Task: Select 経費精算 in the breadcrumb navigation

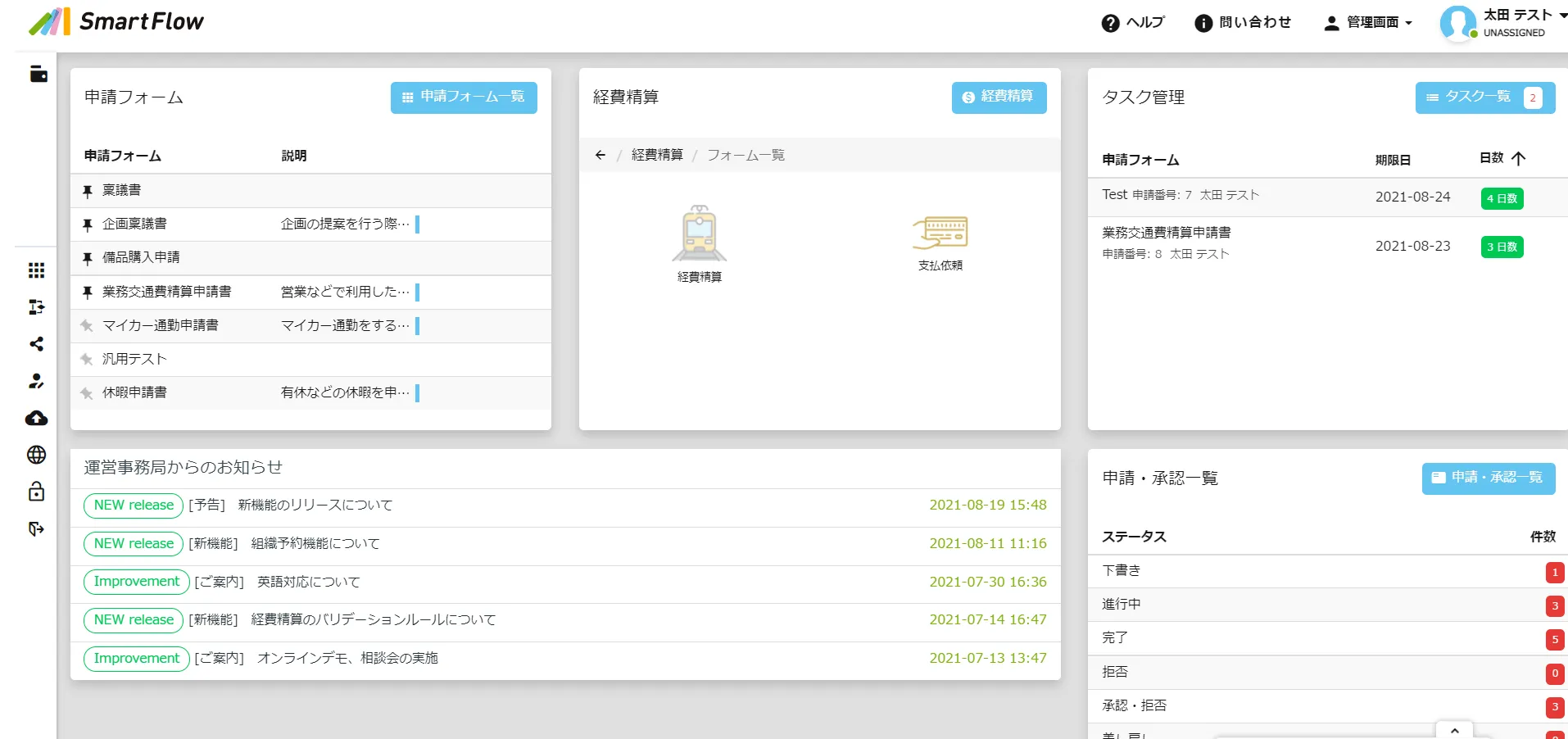Action: [x=656, y=155]
